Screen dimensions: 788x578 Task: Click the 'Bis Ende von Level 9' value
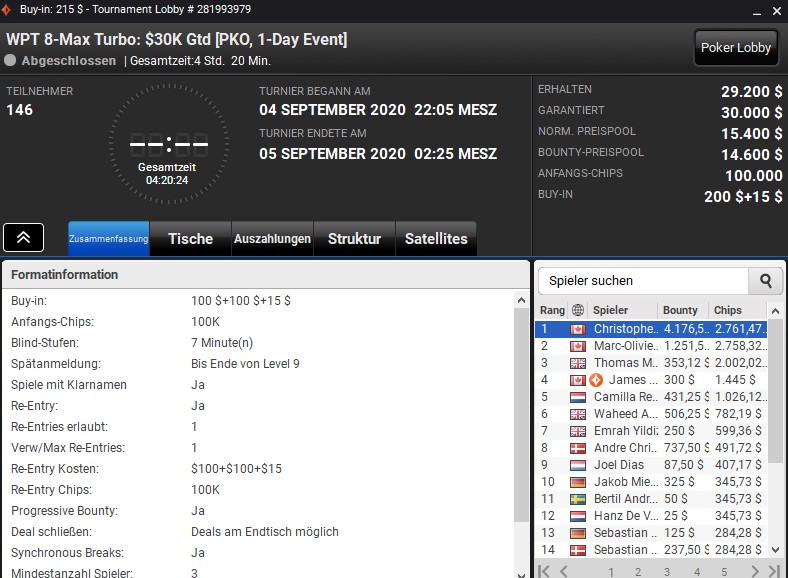(245, 364)
